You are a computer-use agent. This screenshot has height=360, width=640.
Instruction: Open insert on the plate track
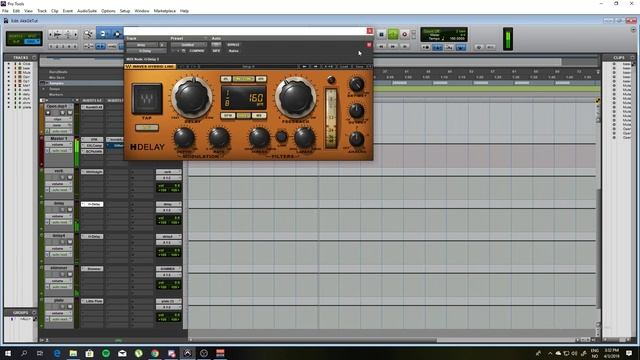pos(92,301)
